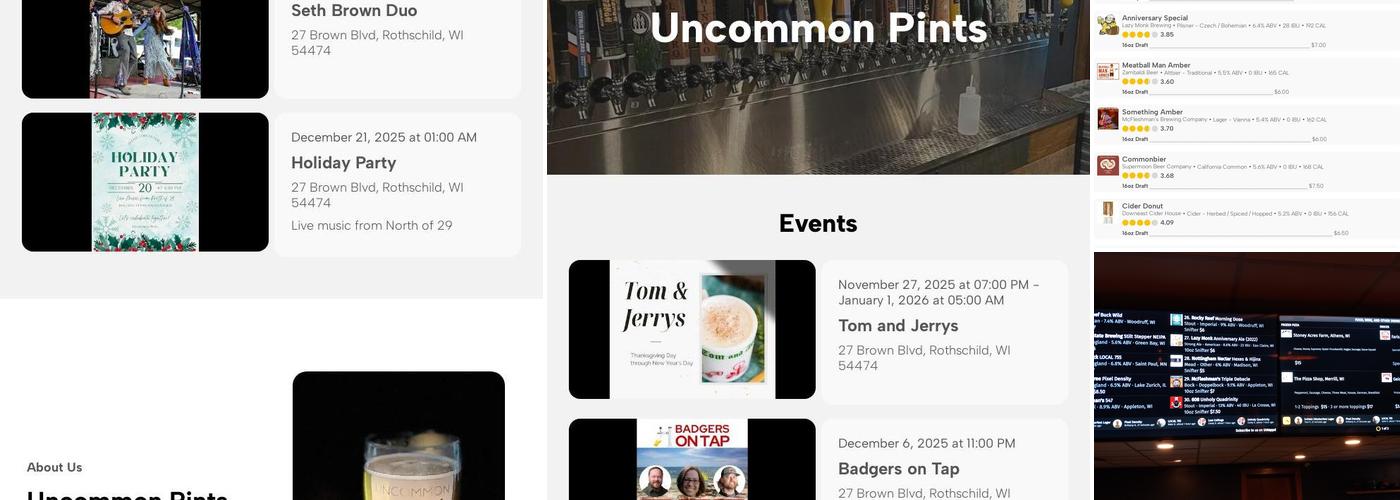Click the Commonbier star rating icons
The image size is (1400, 500).
pyautogui.click(x=1140, y=176)
